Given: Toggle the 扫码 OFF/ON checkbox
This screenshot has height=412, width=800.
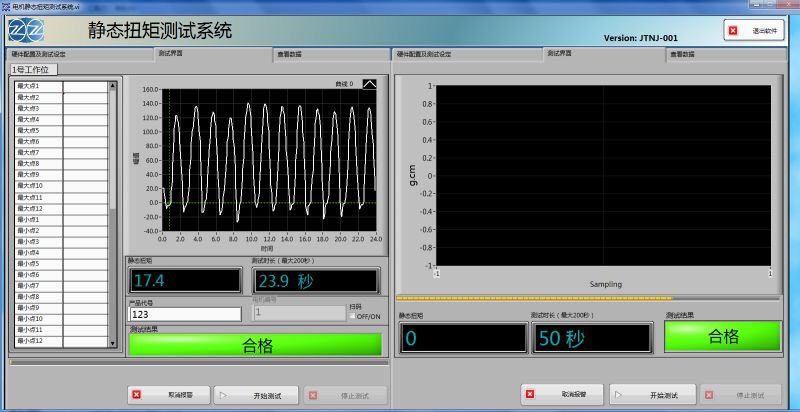Looking at the screenshot, I should pyautogui.click(x=352, y=316).
